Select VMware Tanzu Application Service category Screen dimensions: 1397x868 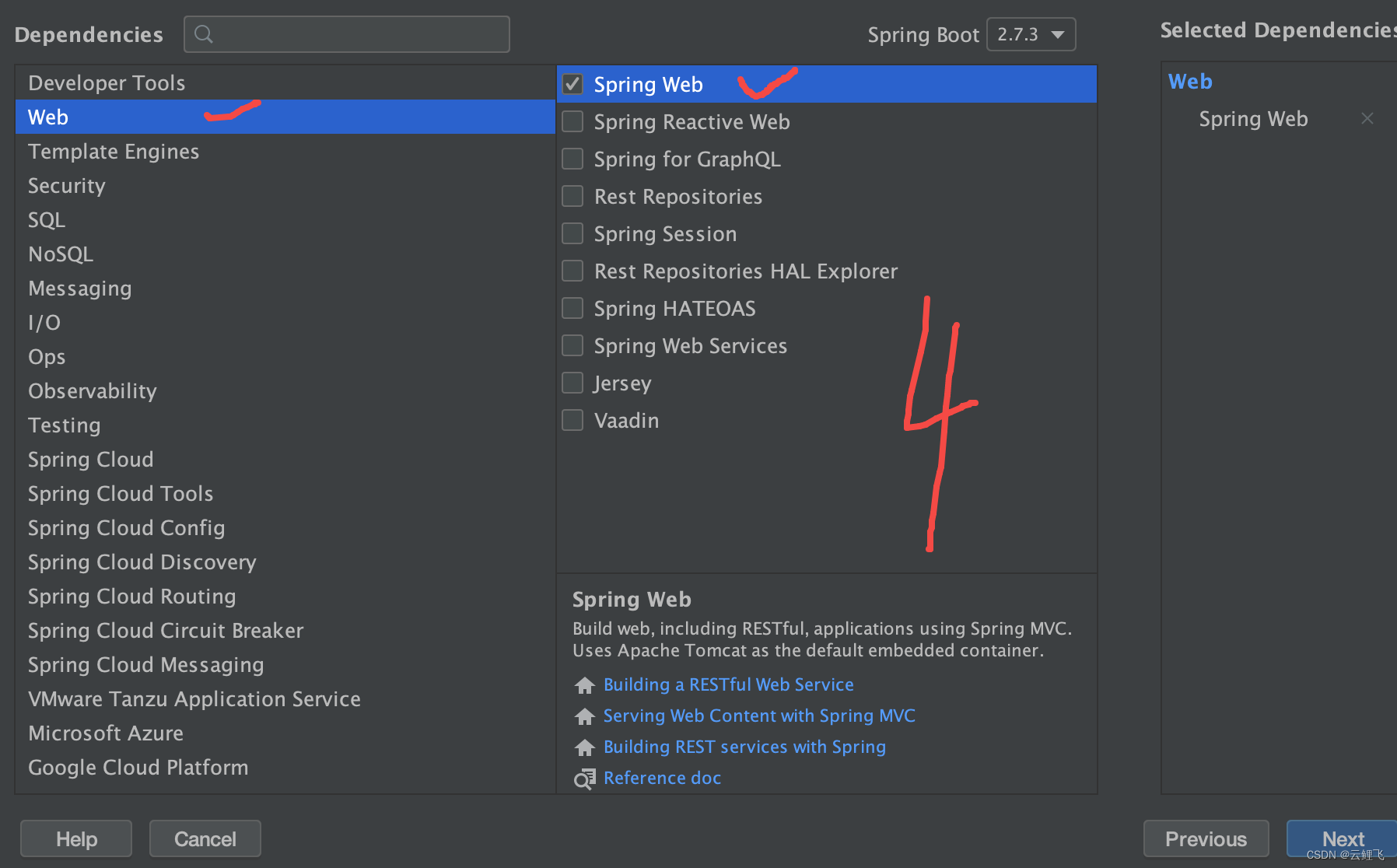click(x=285, y=698)
